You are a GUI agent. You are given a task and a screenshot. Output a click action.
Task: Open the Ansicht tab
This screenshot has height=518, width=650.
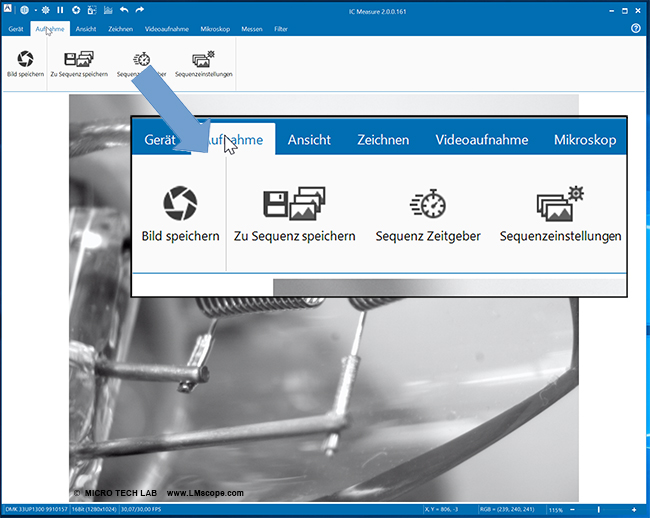(86, 29)
